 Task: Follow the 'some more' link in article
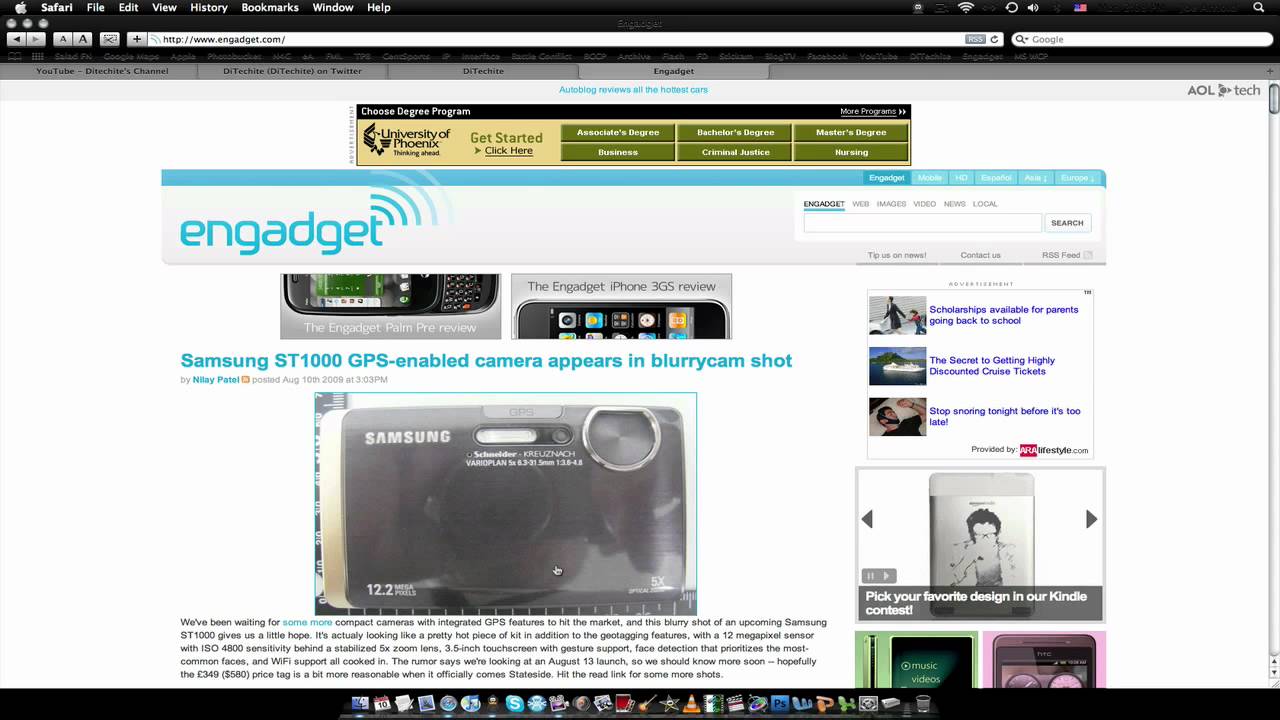(307, 622)
